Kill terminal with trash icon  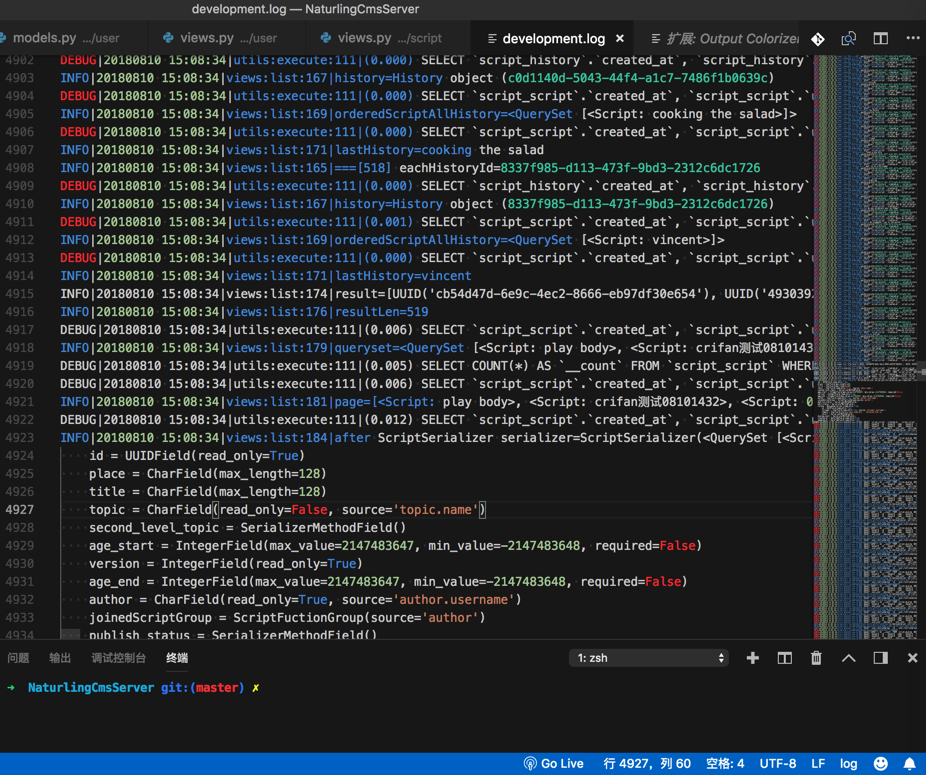click(816, 658)
